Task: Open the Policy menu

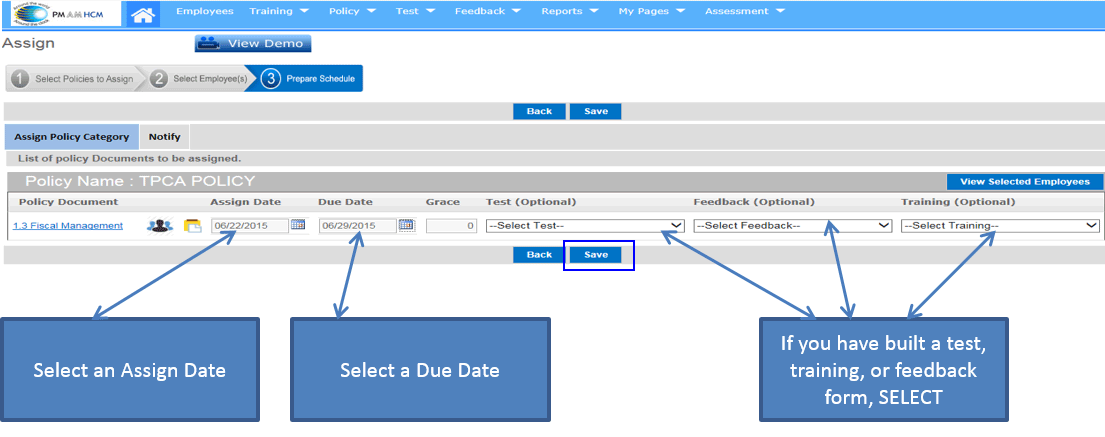Action: [x=351, y=11]
